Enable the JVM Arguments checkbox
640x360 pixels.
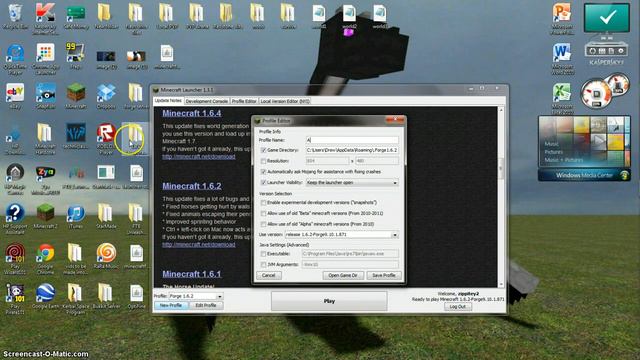(x=263, y=264)
